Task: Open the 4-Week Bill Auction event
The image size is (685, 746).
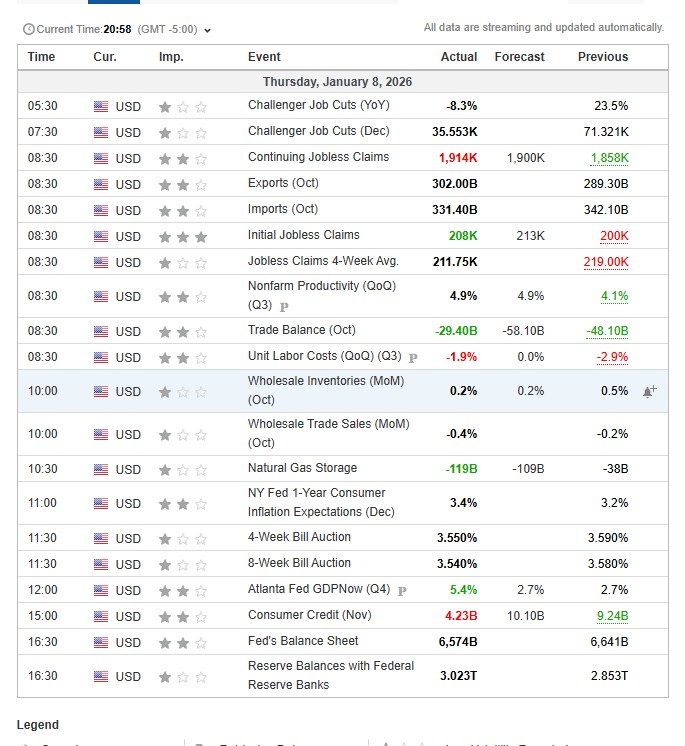Action: click(x=299, y=537)
